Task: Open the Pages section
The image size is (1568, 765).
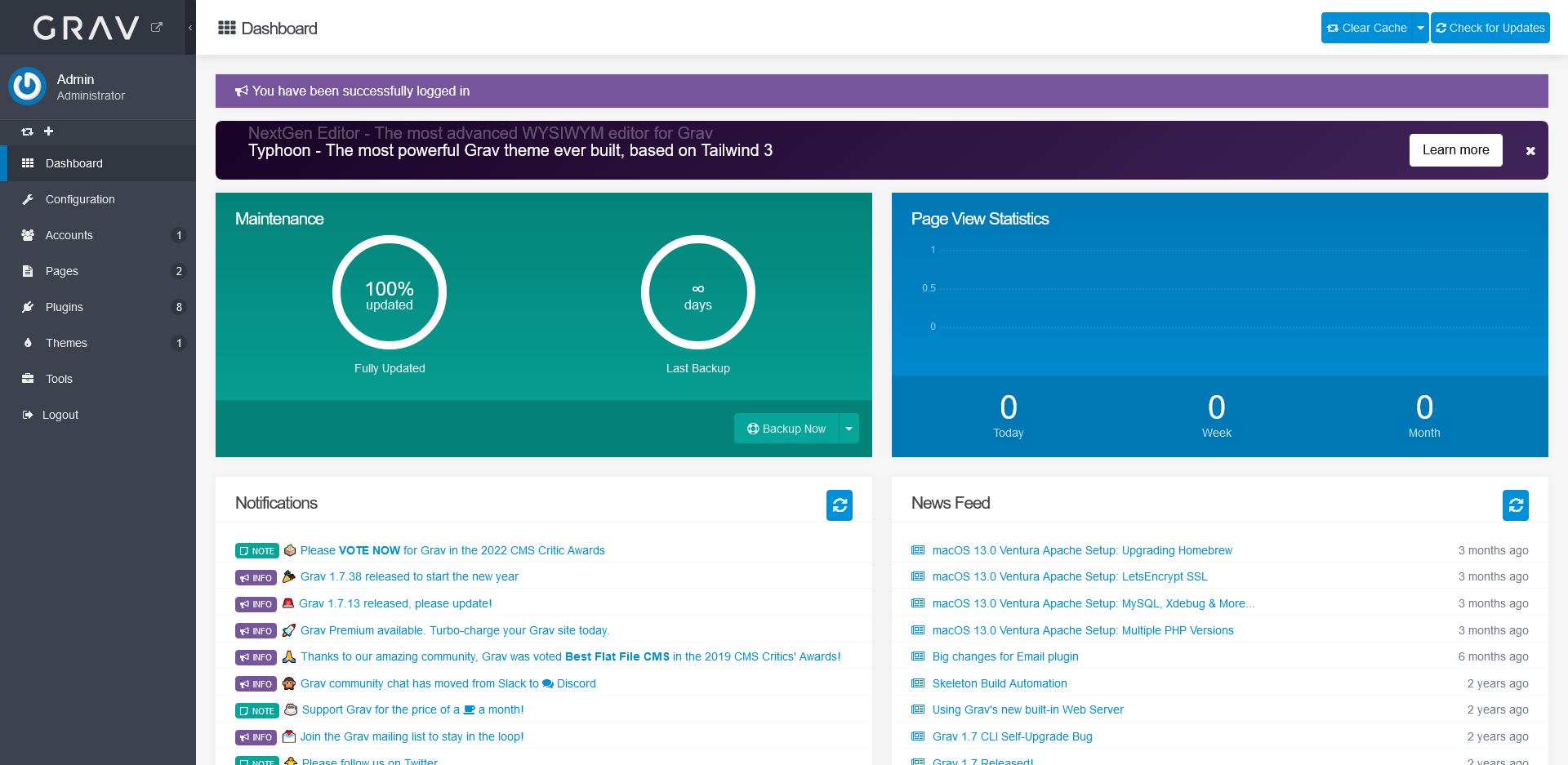Action: (98, 271)
